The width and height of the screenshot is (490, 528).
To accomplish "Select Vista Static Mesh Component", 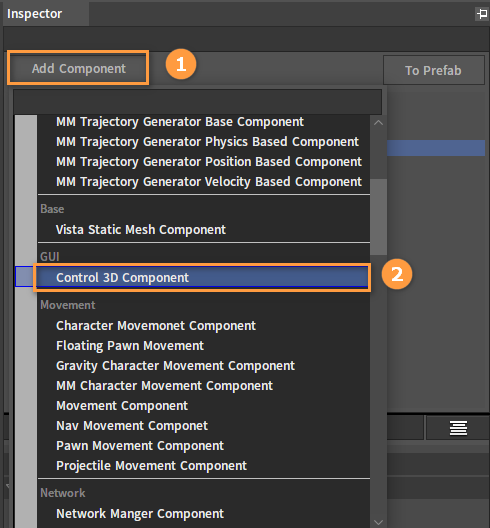I will (x=141, y=230).
